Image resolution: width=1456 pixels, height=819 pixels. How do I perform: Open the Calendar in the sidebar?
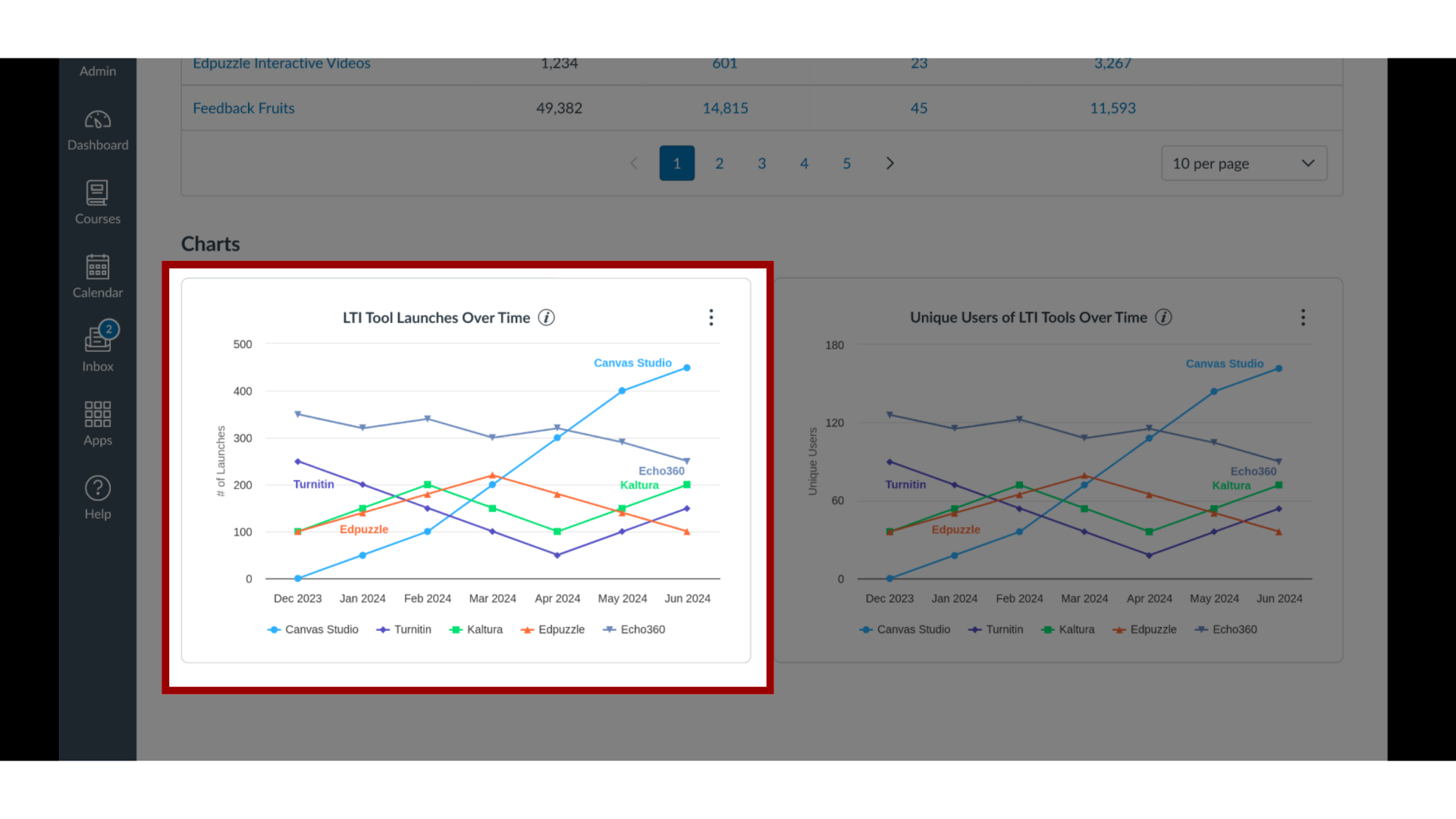(x=98, y=277)
